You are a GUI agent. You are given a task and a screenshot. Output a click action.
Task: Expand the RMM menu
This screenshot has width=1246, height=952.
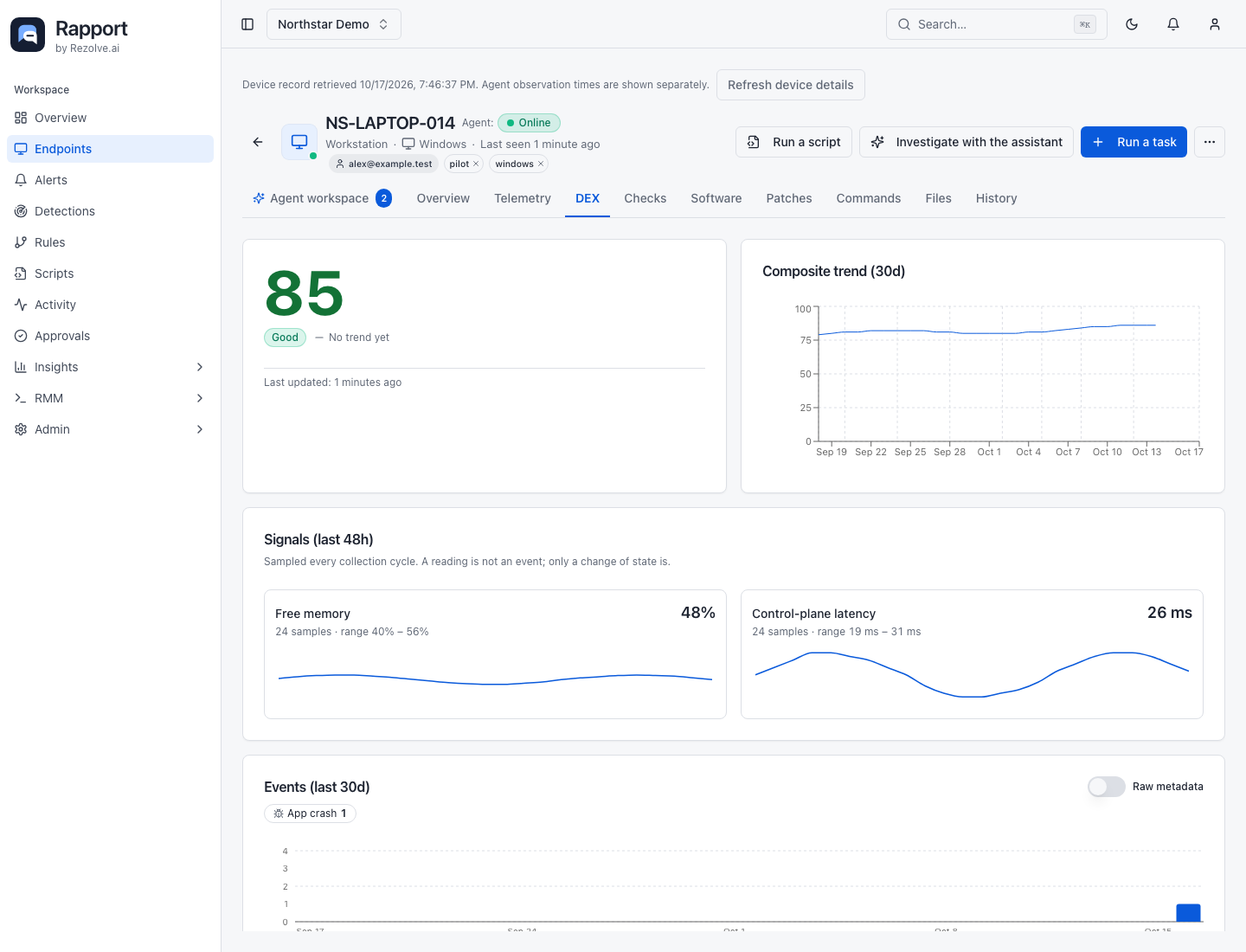[110, 398]
